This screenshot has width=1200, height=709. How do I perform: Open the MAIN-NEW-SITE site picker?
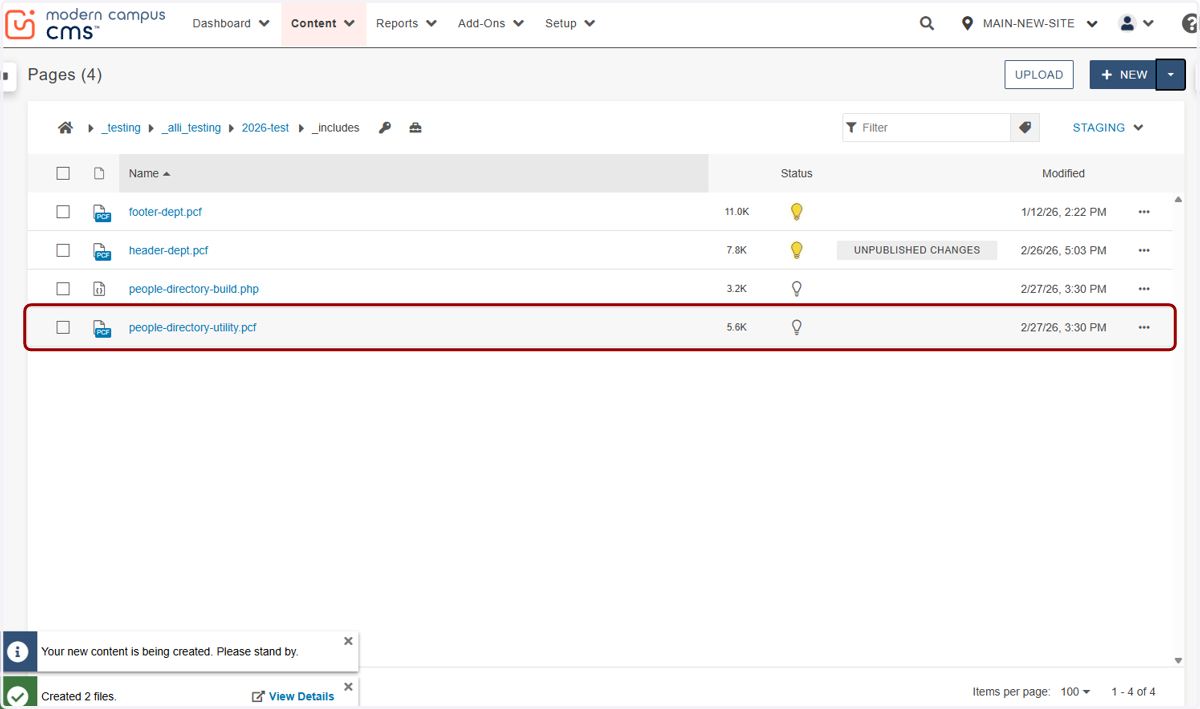point(1029,23)
